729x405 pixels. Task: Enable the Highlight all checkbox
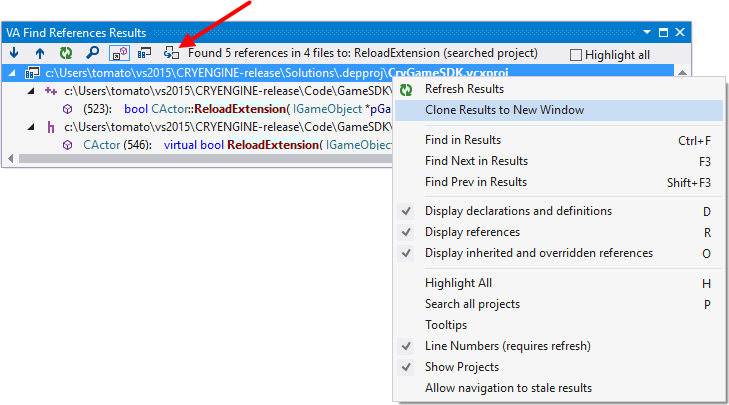(x=576, y=55)
